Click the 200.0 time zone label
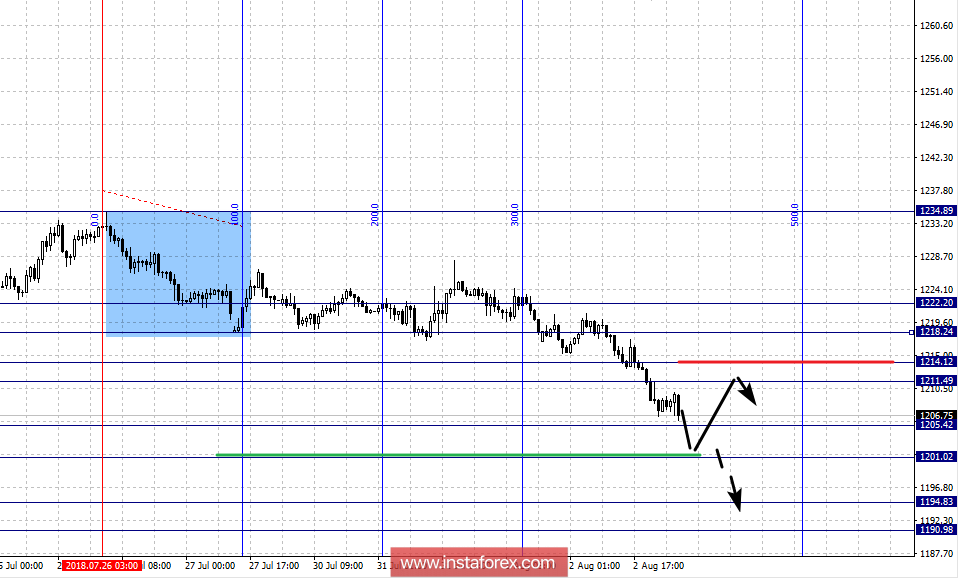 [375, 215]
